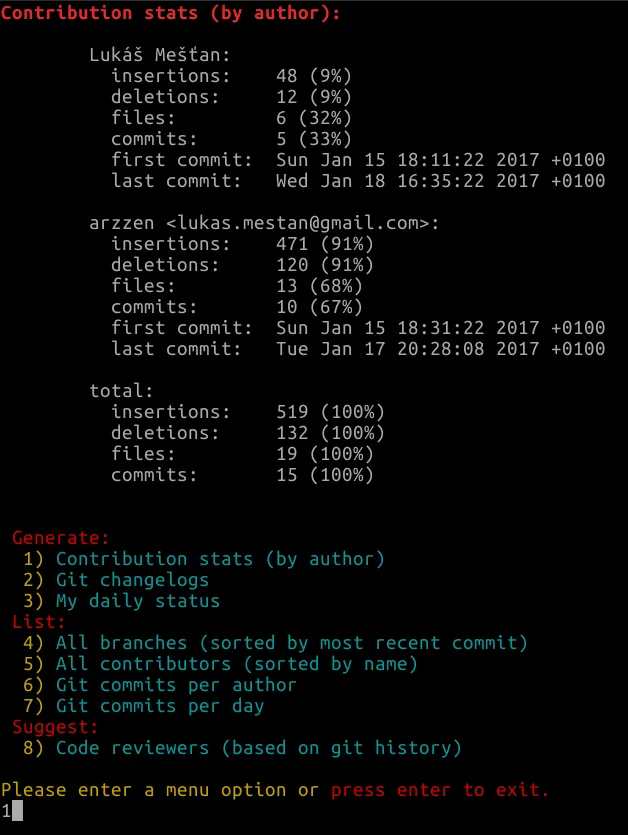Screen dimensions: 628x835
Task: Click the arzzen lukas.mestan@gmail.com email line
Action: (264, 223)
